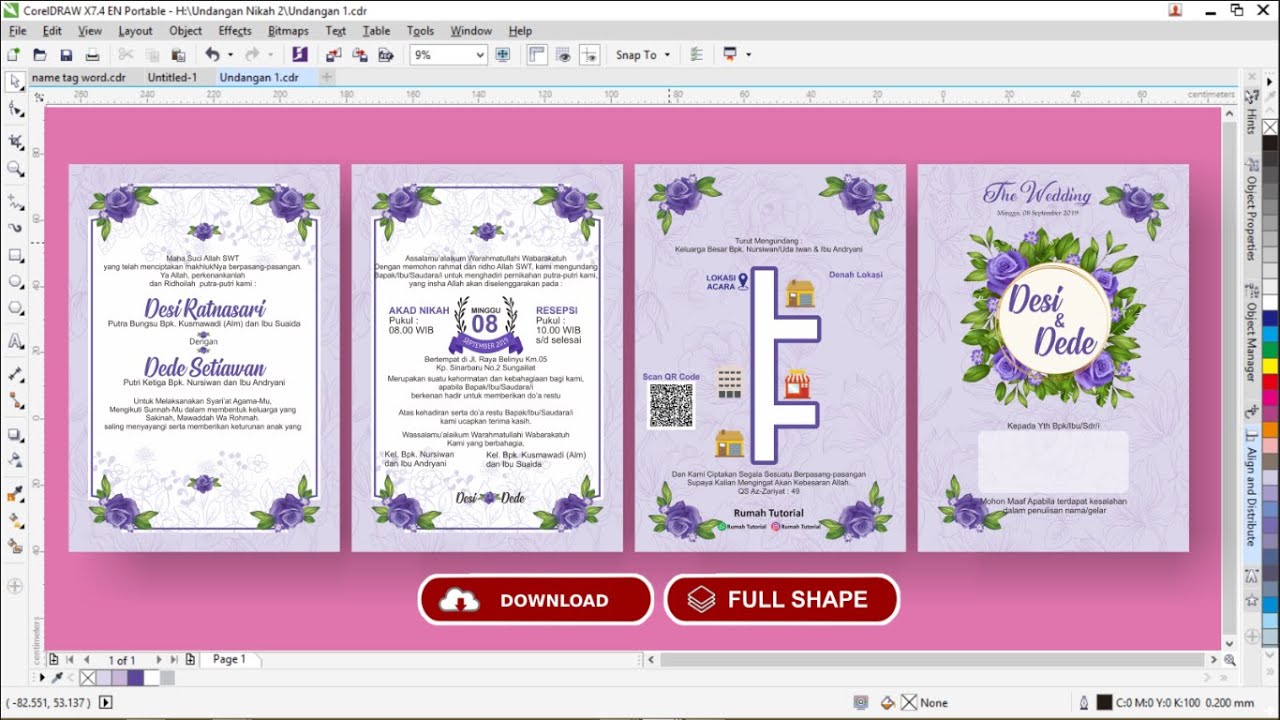Click the New document icon
1280x720 pixels.
coord(14,55)
